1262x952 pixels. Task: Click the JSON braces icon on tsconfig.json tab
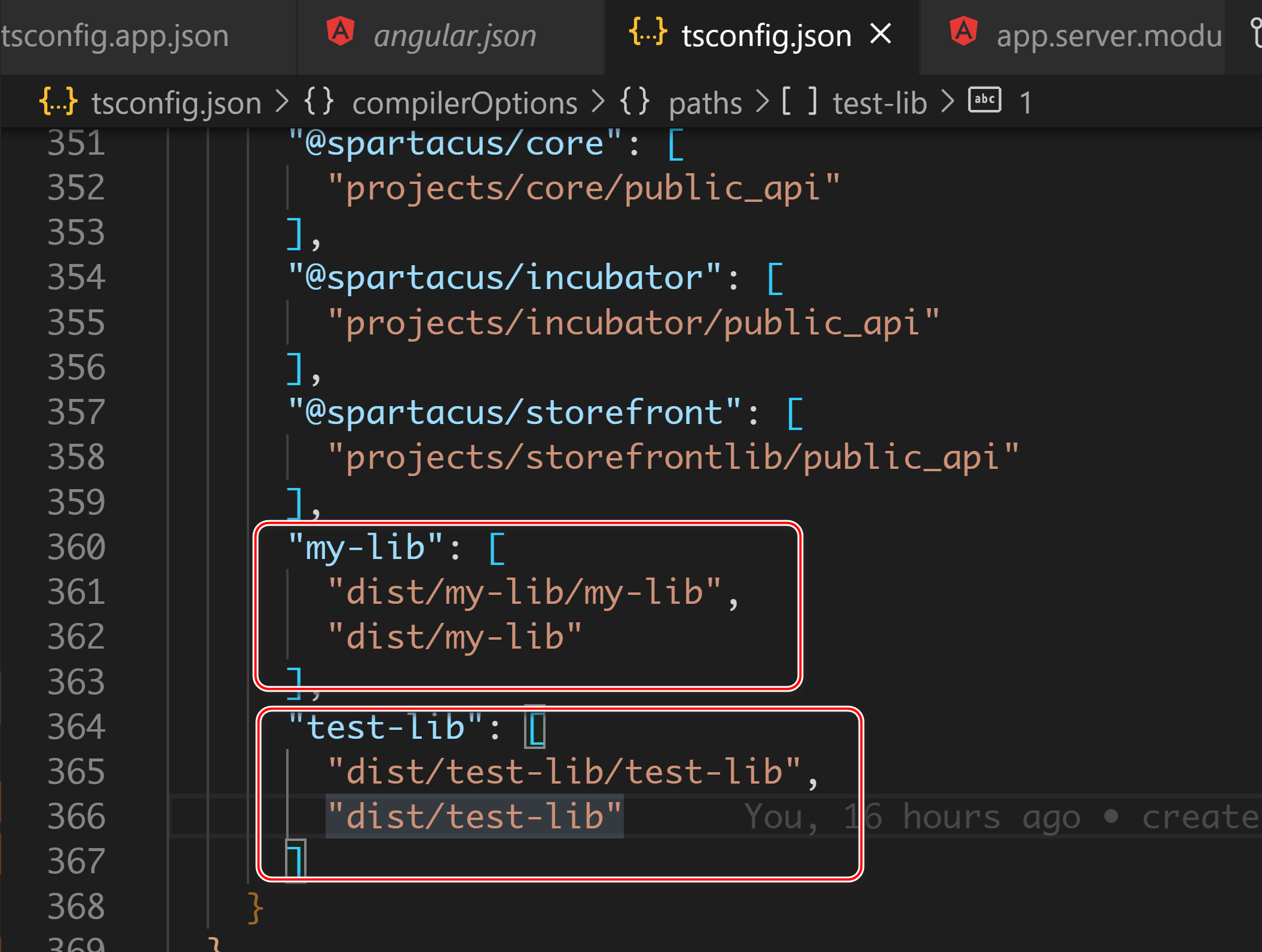(647, 35)
